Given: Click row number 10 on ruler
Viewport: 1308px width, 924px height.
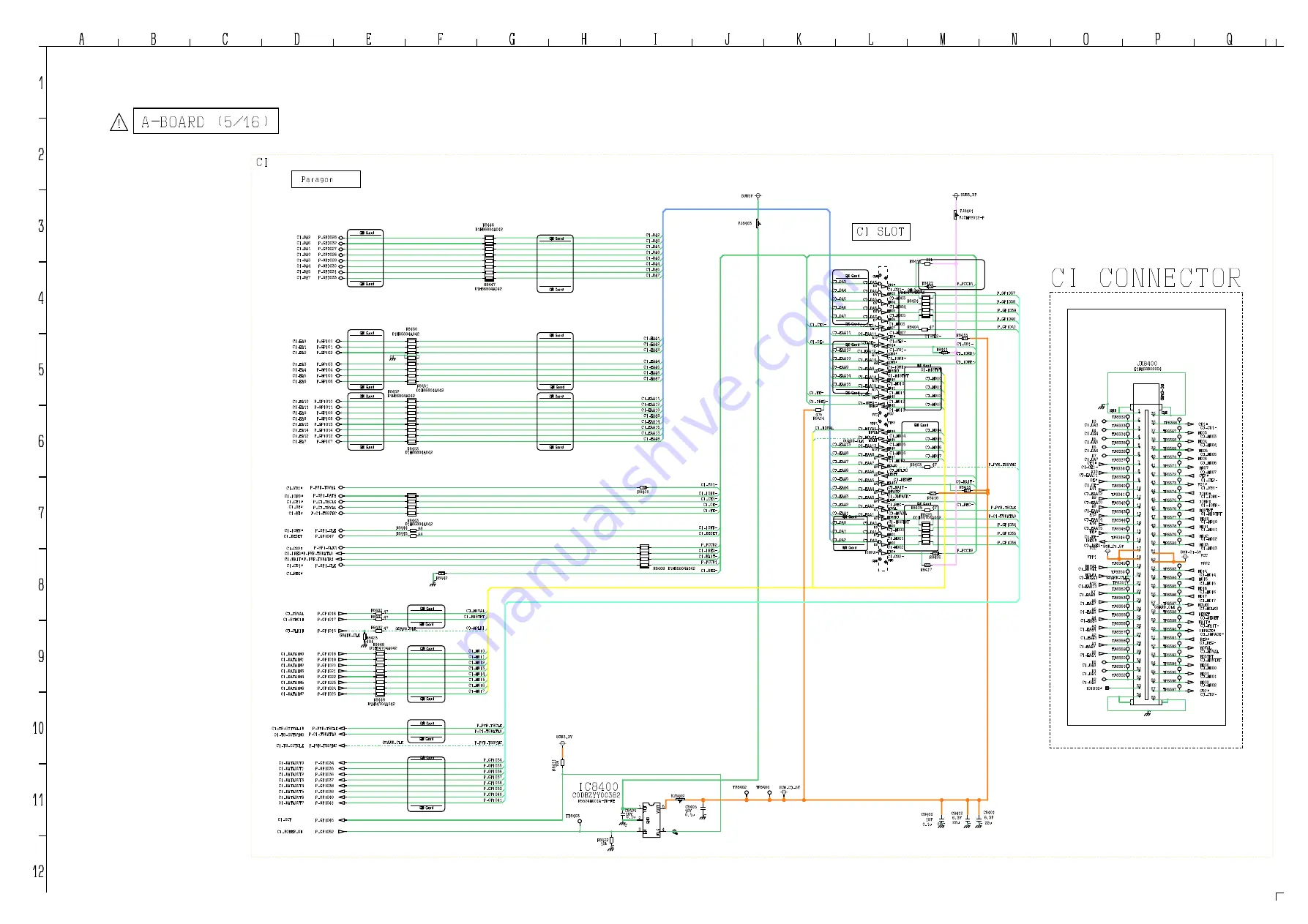Looking at the screenshot, I should pos(38,728).
